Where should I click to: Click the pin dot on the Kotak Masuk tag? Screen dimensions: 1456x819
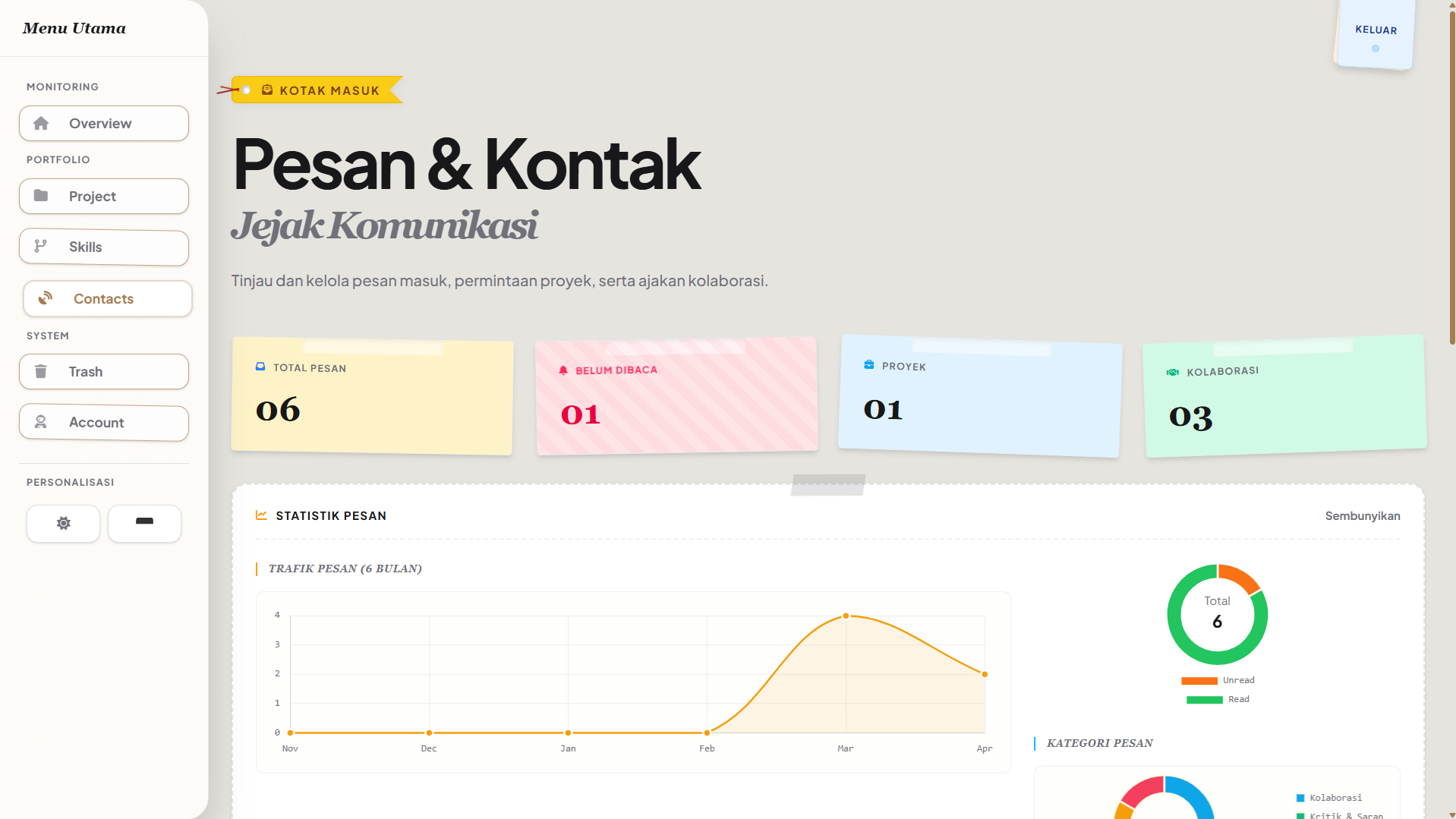(247, 90)
